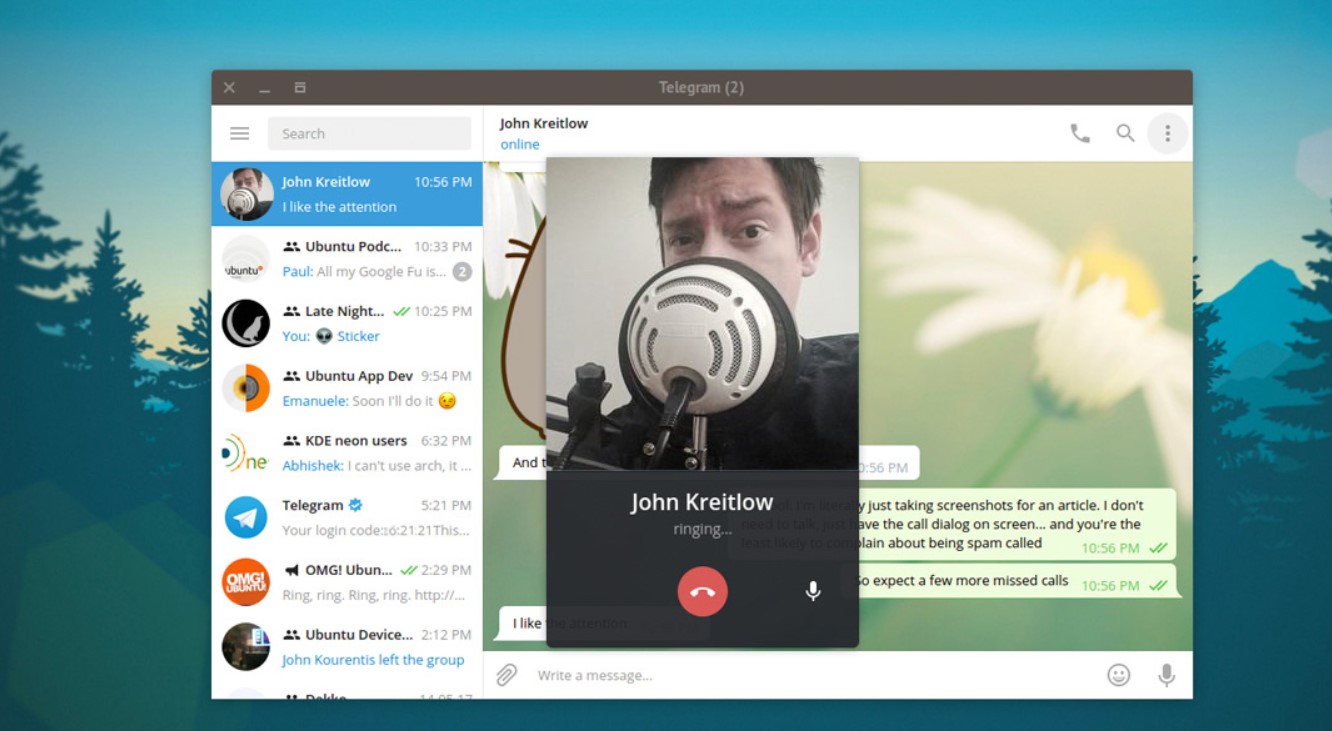This screenshot has width=1332, height=731.
Task: Click the KDE neon users avatar
Action: point(246,453)
